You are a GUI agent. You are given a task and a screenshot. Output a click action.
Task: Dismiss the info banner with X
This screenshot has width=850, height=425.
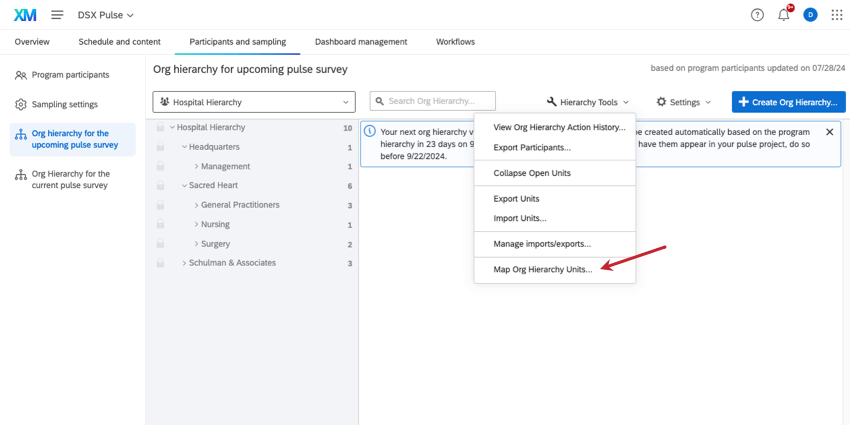(829, 132)
